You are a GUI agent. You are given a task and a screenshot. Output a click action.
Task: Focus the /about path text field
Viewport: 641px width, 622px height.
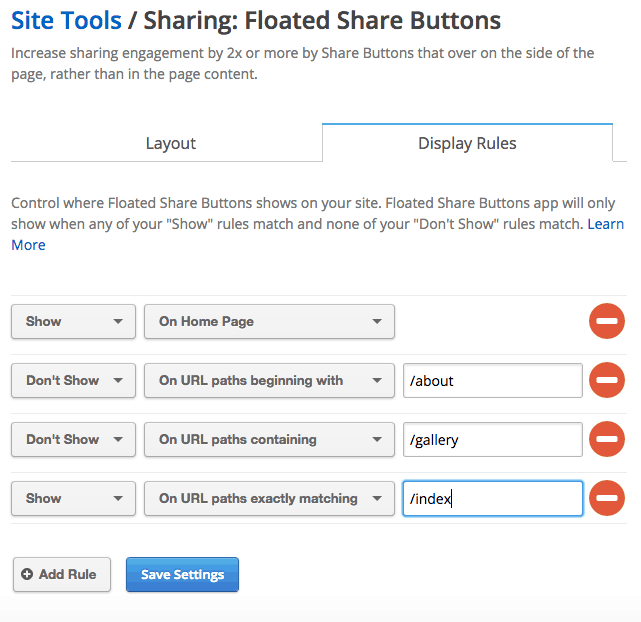click(493, 380)
